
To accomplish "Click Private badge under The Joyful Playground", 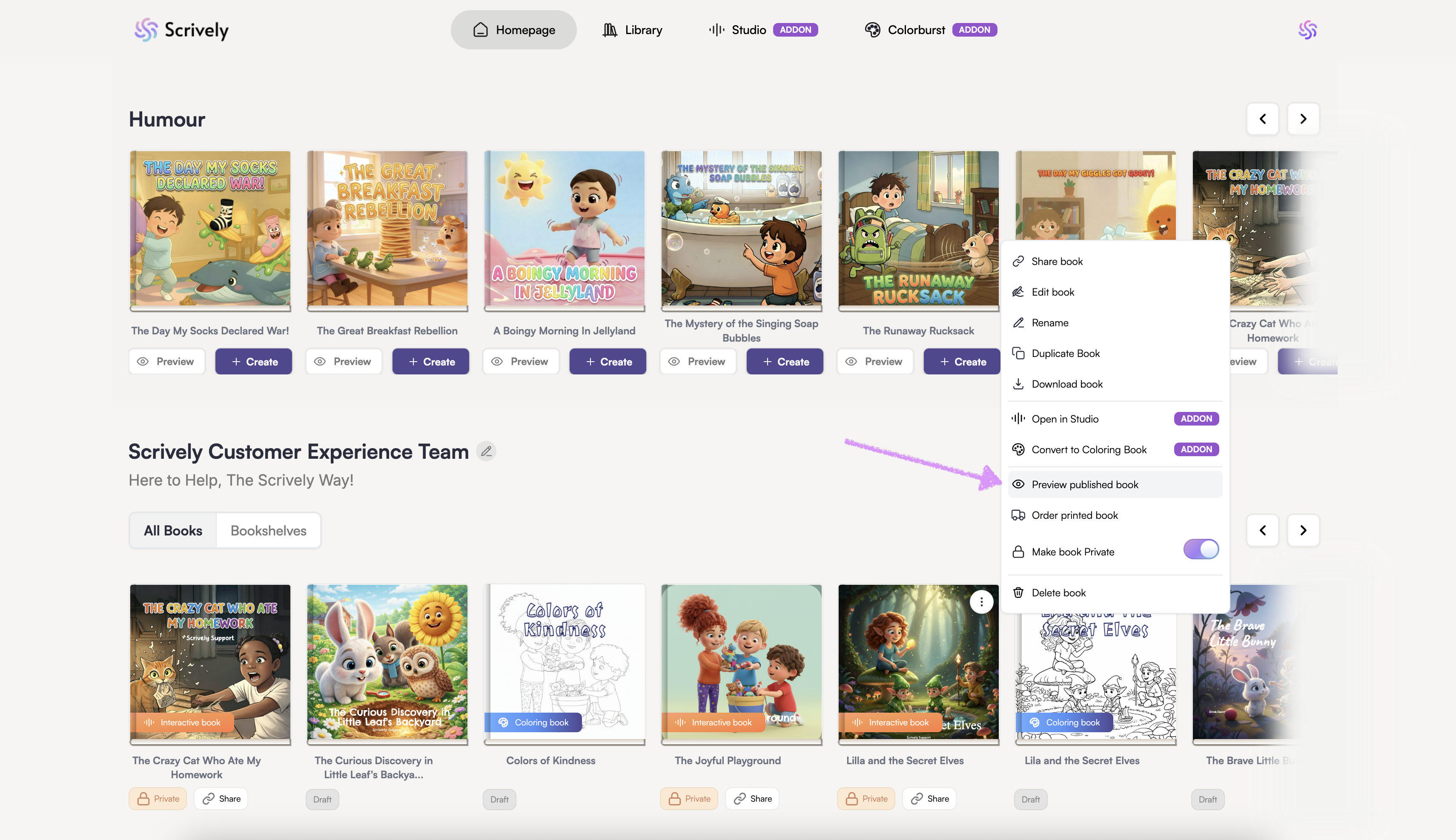I will pos(689,798).
